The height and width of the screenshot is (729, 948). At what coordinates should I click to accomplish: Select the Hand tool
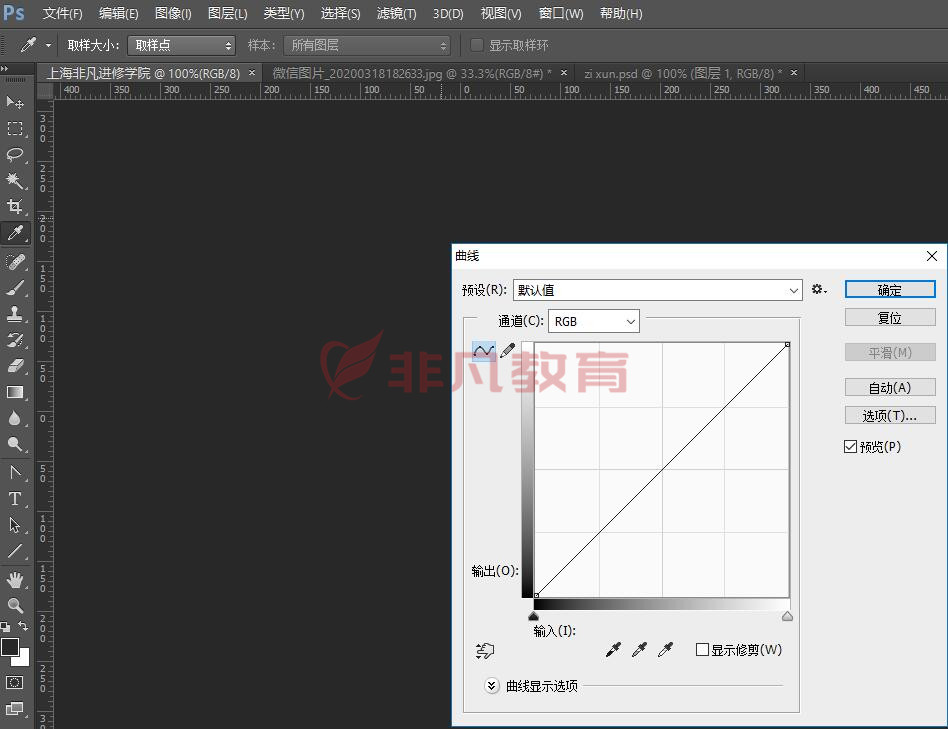click(x=15, y=580)
